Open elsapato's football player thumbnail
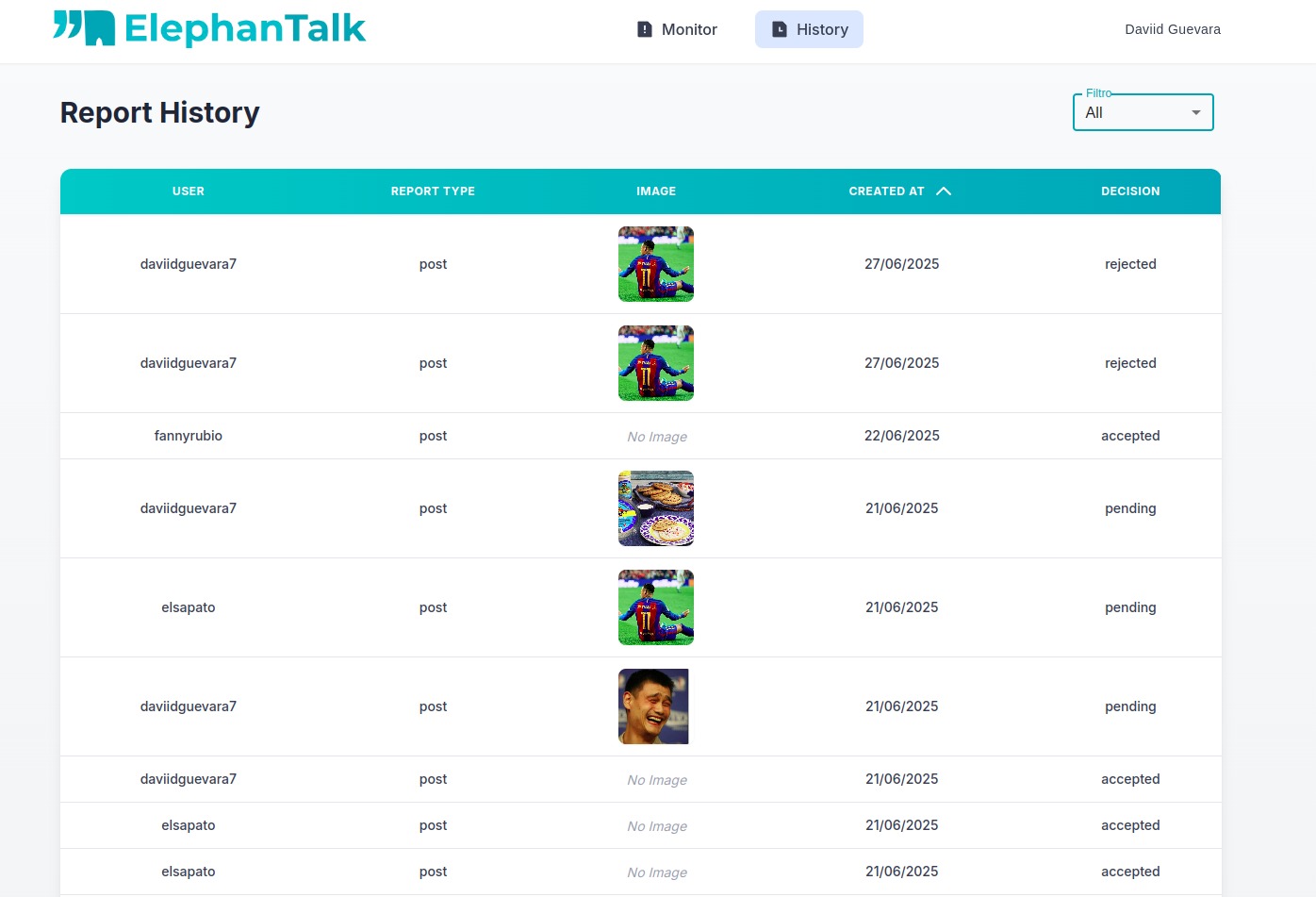 pos(656,607)
